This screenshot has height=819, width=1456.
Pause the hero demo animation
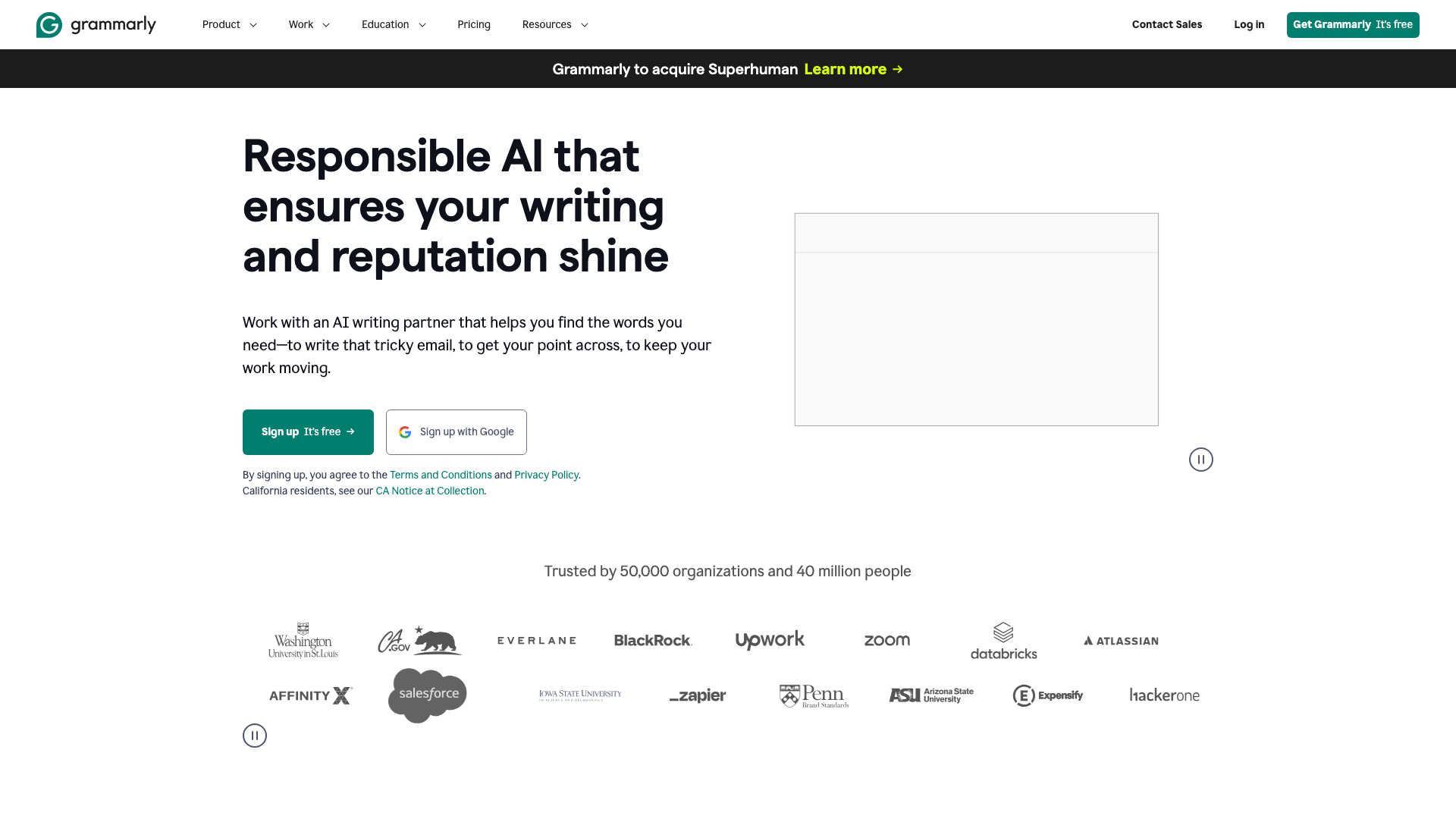tap(1201, 460)
